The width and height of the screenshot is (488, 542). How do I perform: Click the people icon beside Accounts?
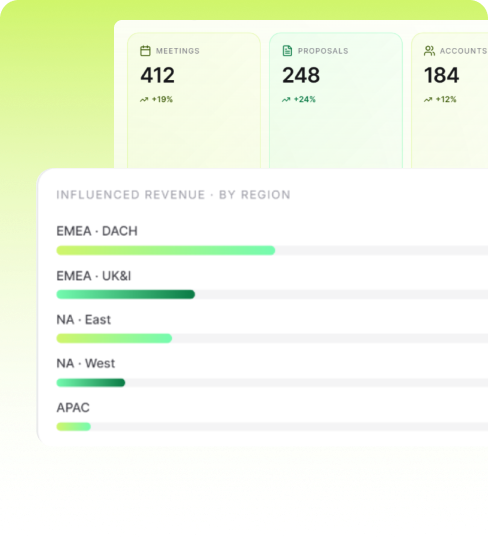[429, 51]
